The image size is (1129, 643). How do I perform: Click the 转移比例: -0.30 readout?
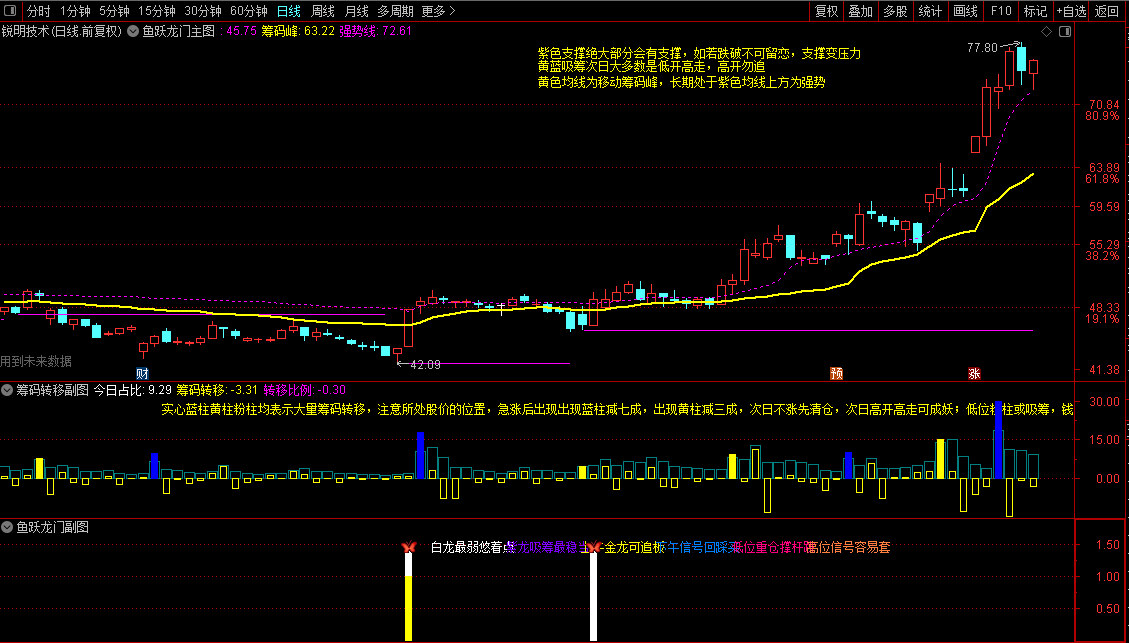(x=305, y=390)
